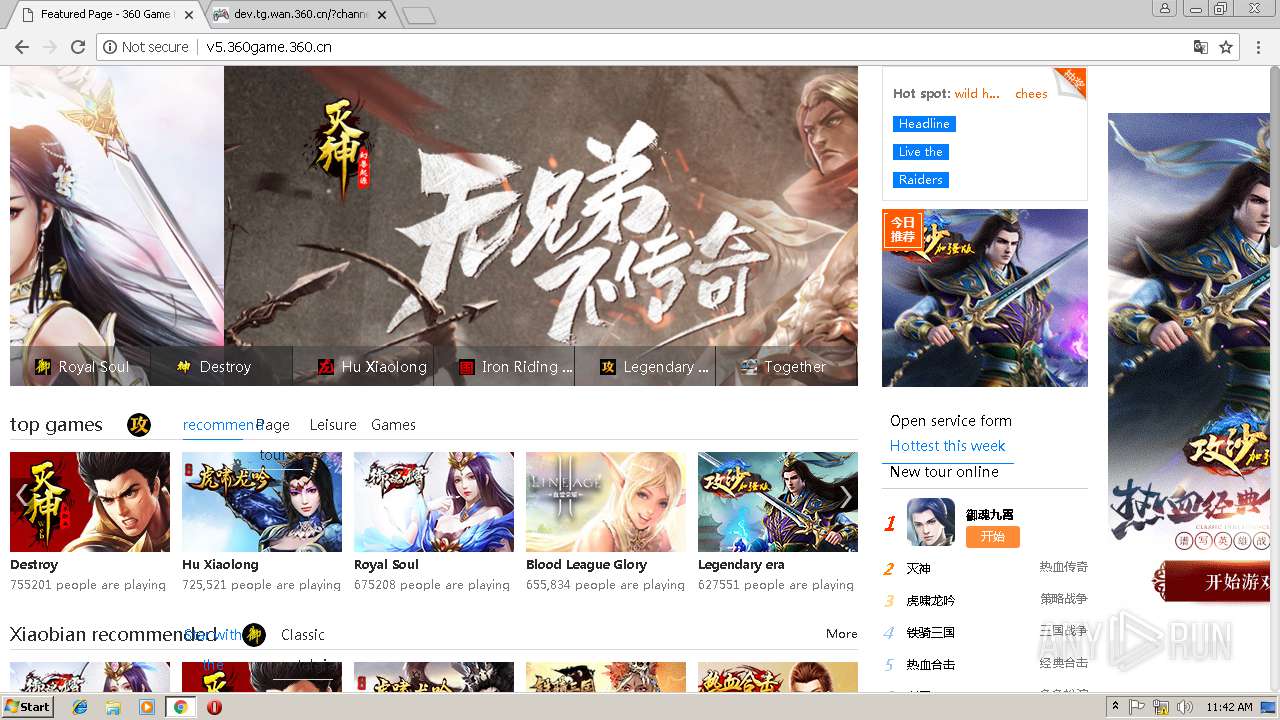Launch the media player taskbar icon
The width and height of the screenshot is (1280, 720).
[147, 707]
